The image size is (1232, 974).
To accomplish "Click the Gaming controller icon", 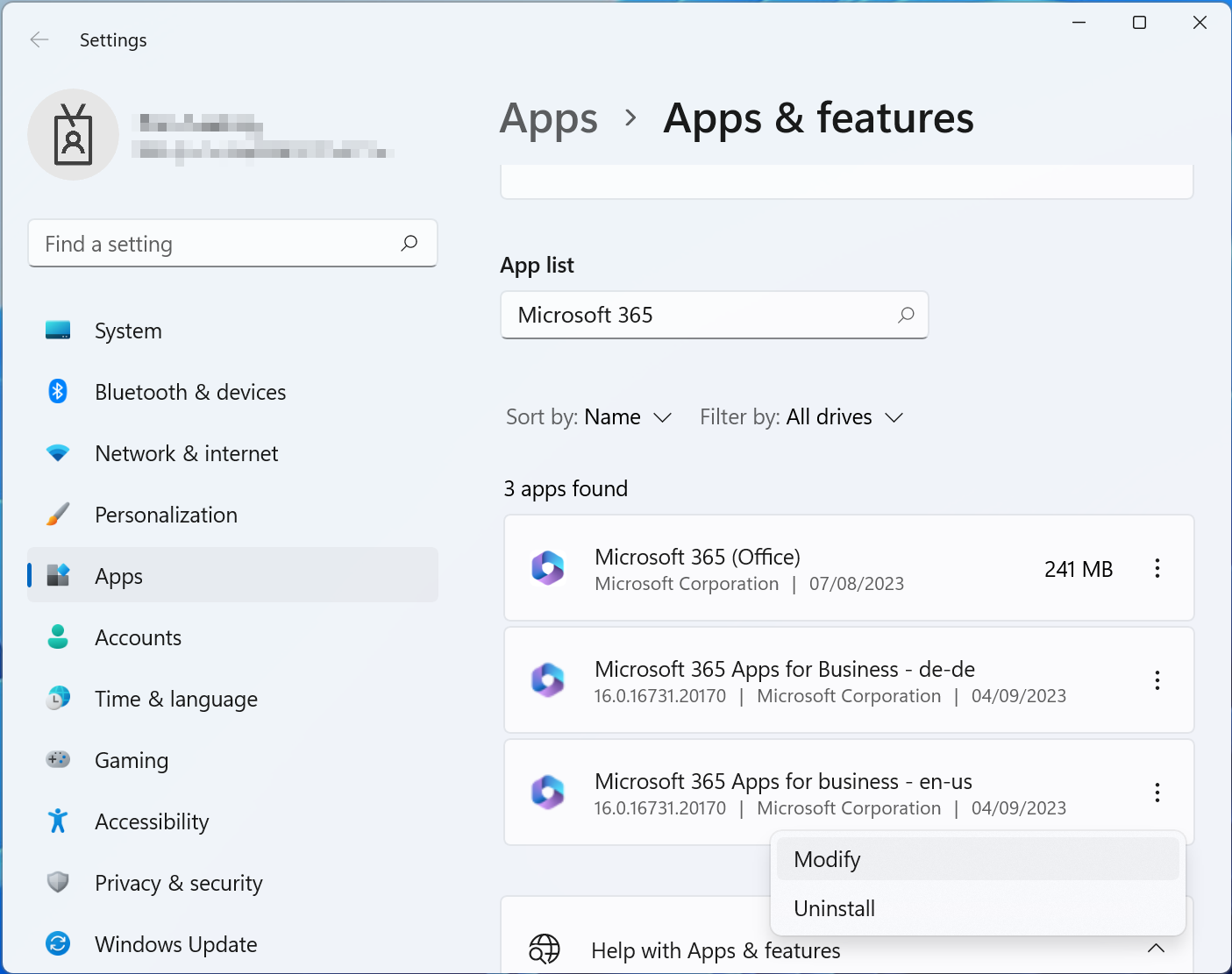I will [58, 759].
